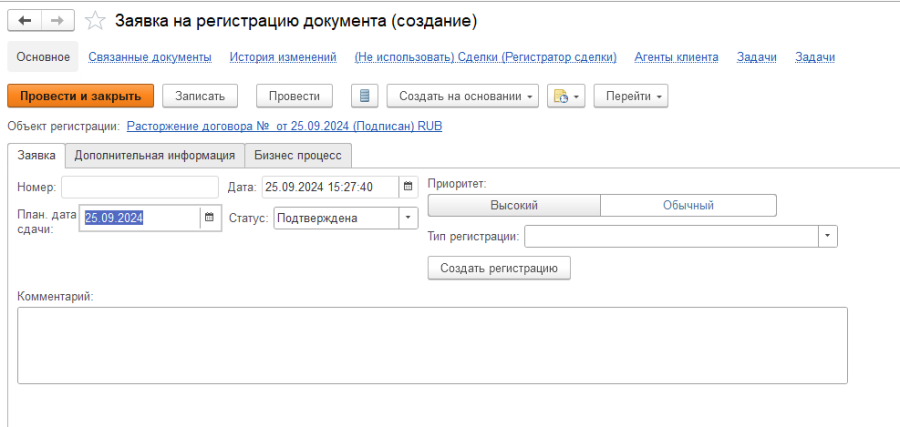Viewport: 900px width, 427px height.
Task: Open calendar for План. дата сдачи
Action: click(x=209, y=217)
